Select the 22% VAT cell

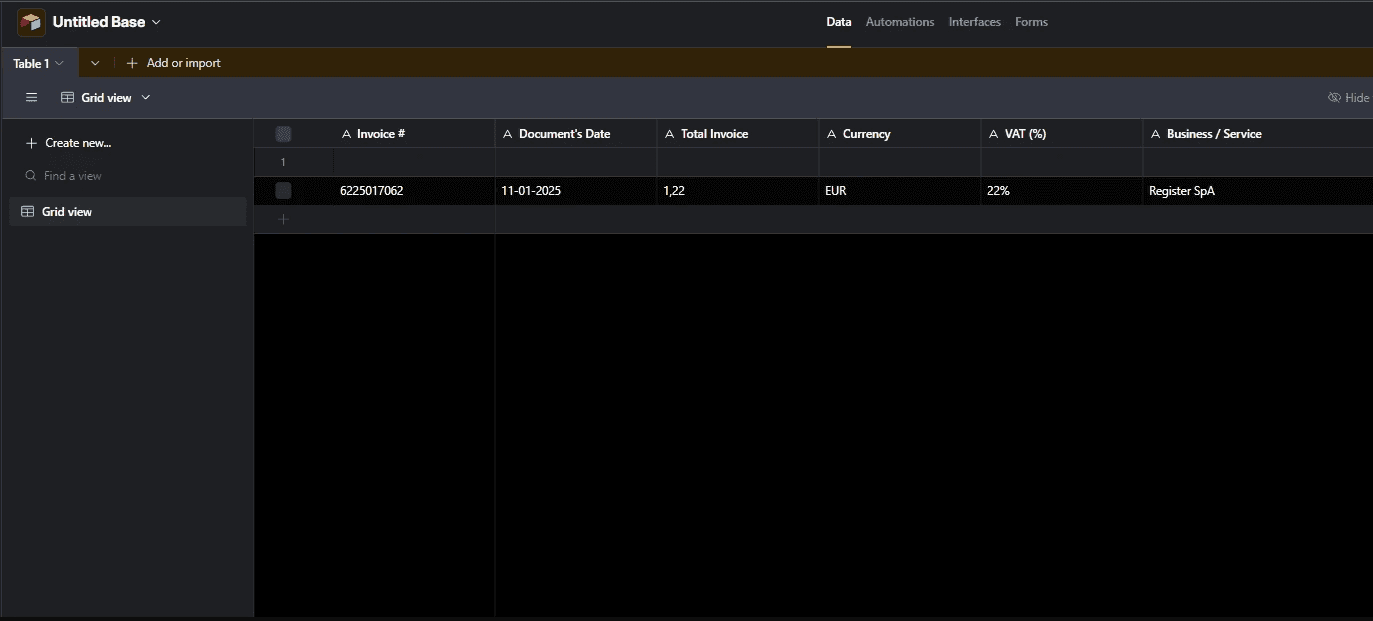[x=1062, y=191]
